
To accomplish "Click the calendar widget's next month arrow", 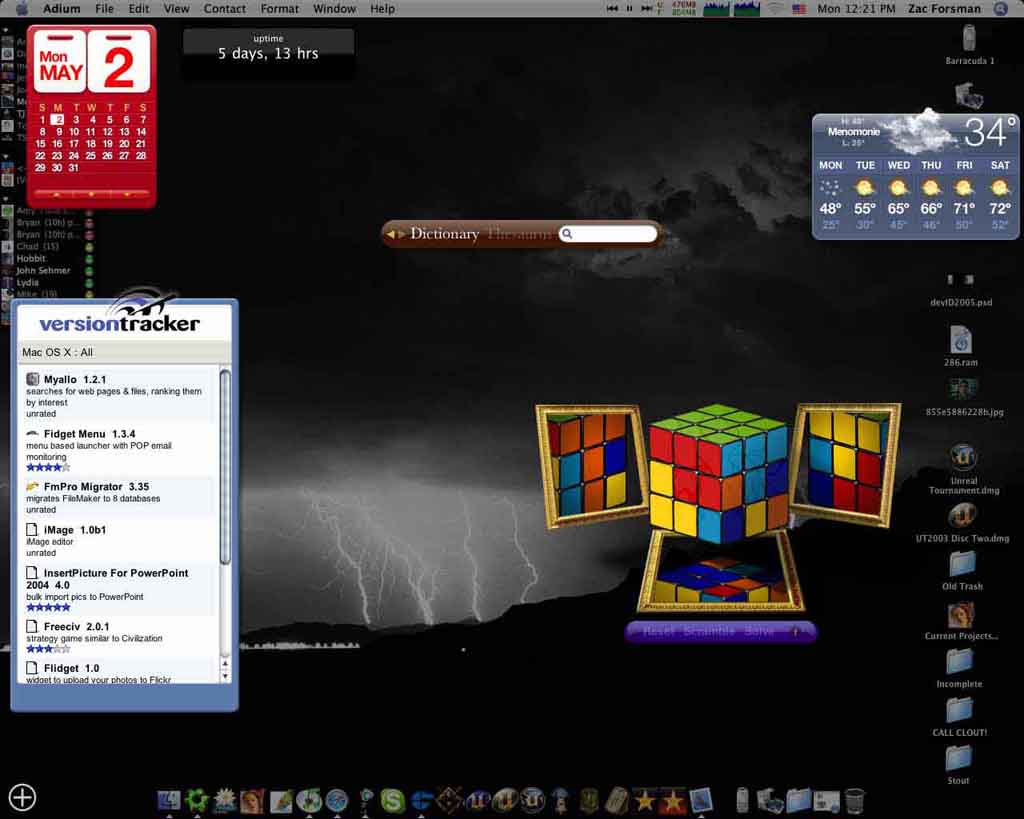I will click(x=128, y=194).
